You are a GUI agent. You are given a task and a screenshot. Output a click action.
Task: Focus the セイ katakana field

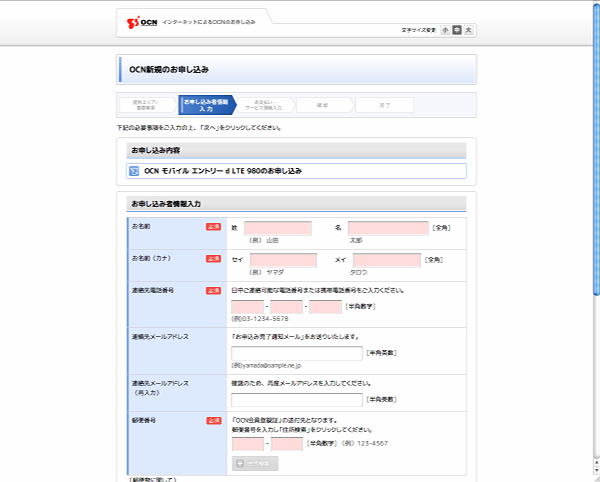pyautogui.click(x=284, y=260)
